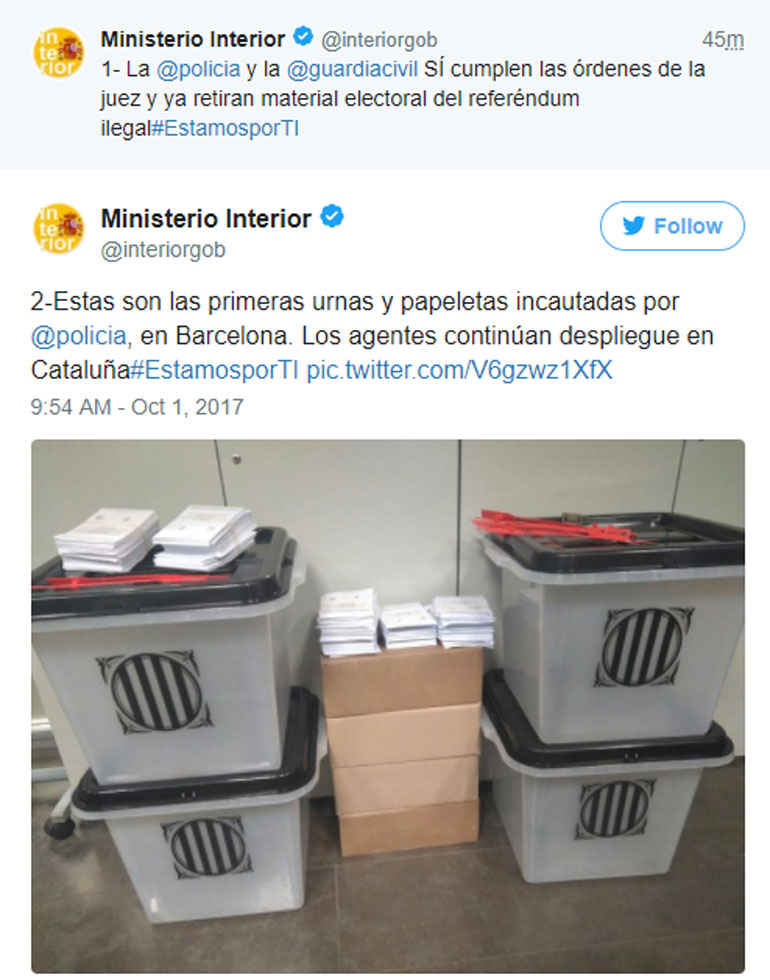Open the 45m timestamp link
Viewport: 770px width, 980px height.
[722, 40]
